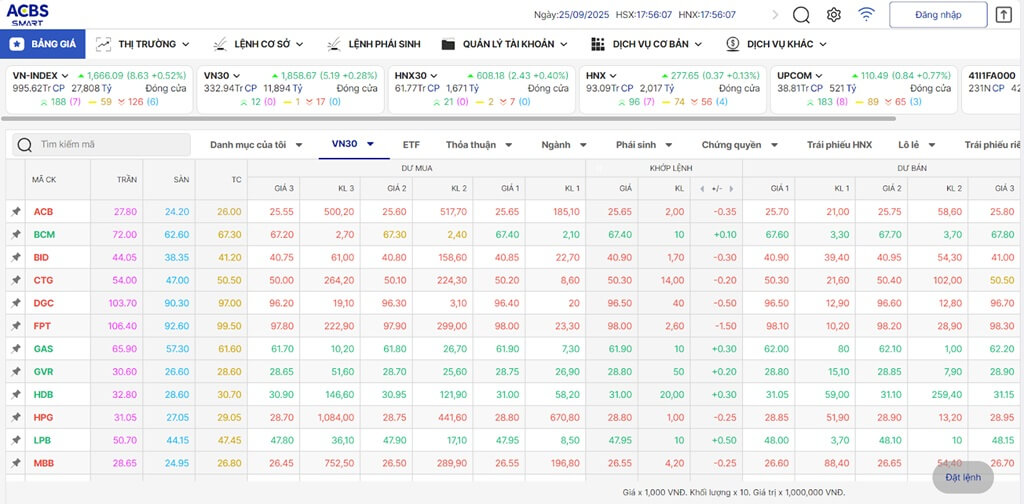Select the Trái phiếu HNX tab
Image resolution: width=1024 pixels, height=504 pixels.
point(839,145)
